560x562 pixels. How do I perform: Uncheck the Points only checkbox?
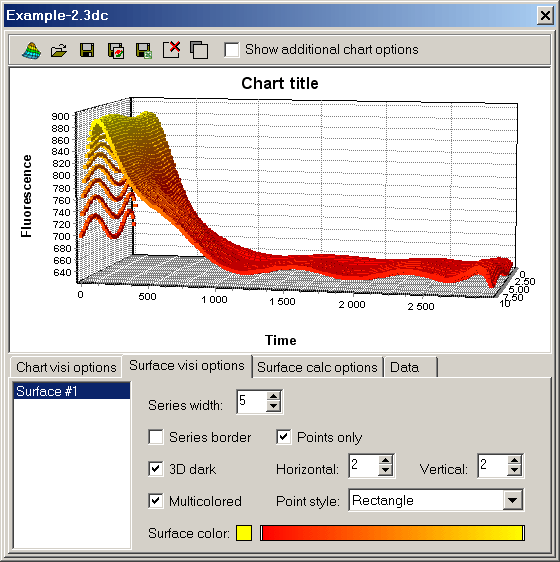tap(284, 437)
